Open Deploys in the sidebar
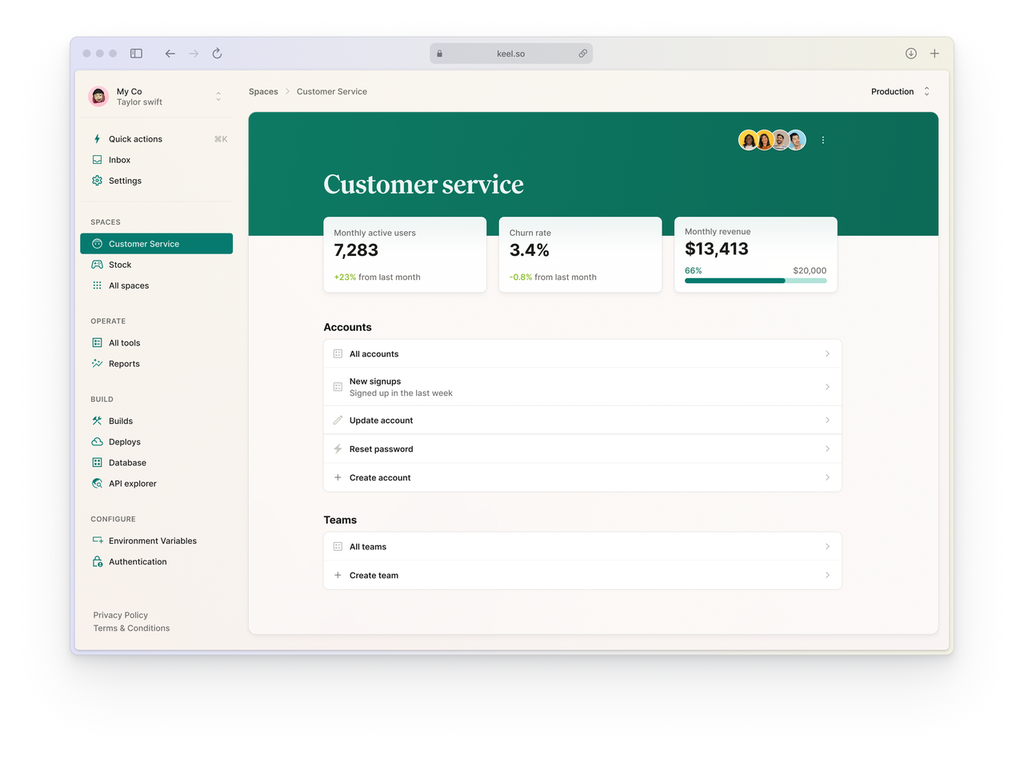 (157, 442)
